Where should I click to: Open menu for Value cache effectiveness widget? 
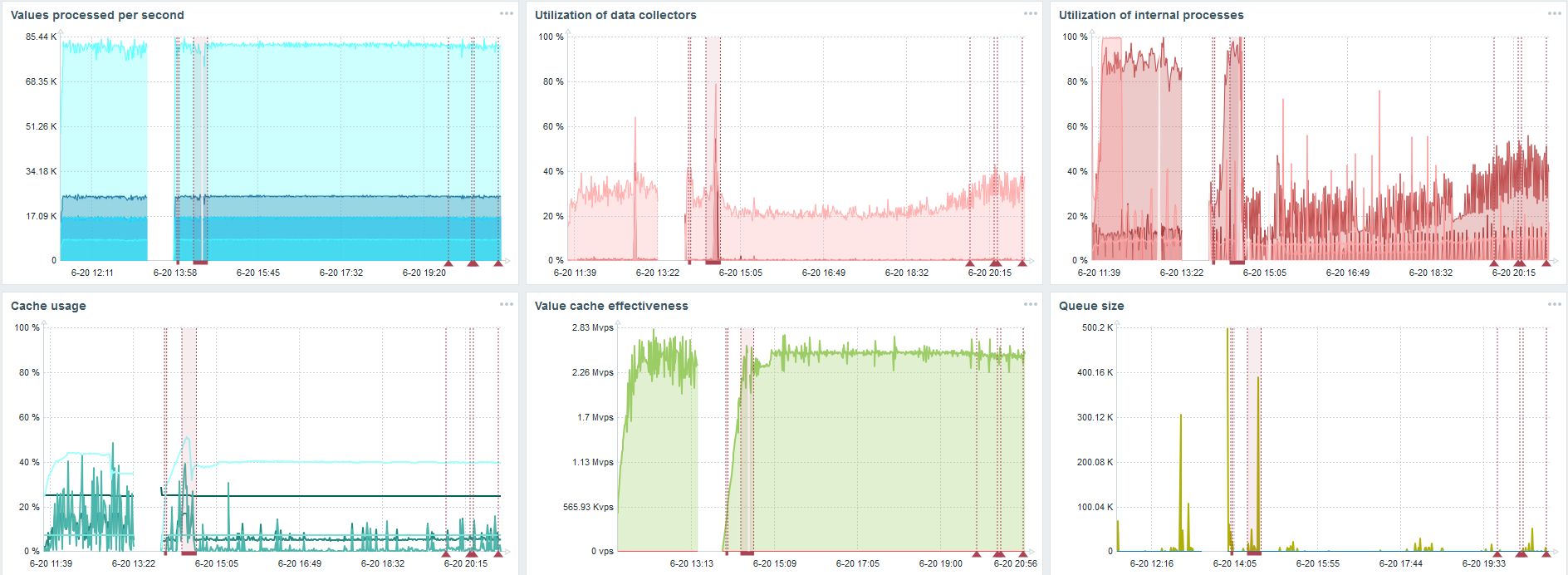pyautogui.click(x=1031, y=304)
